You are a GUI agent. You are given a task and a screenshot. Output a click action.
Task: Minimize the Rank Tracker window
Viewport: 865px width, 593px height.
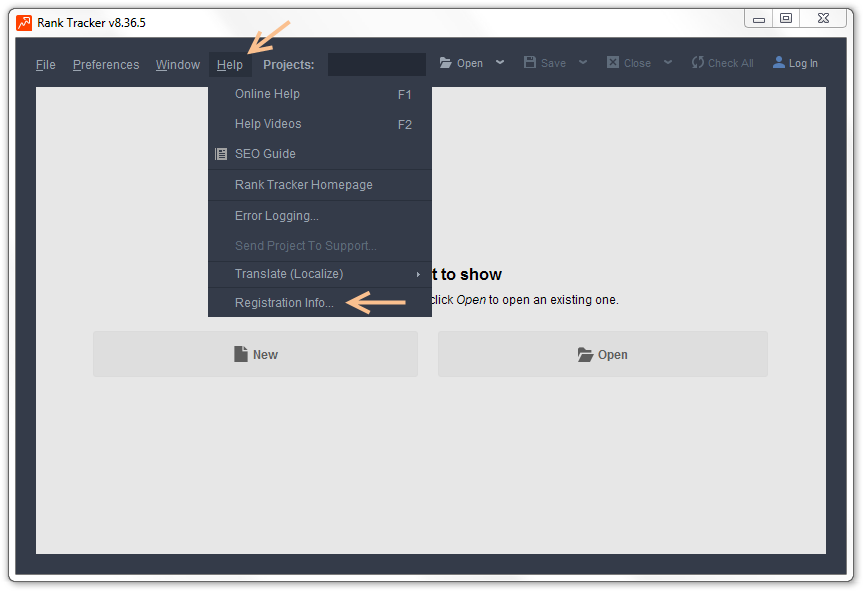tap(759, 19)
